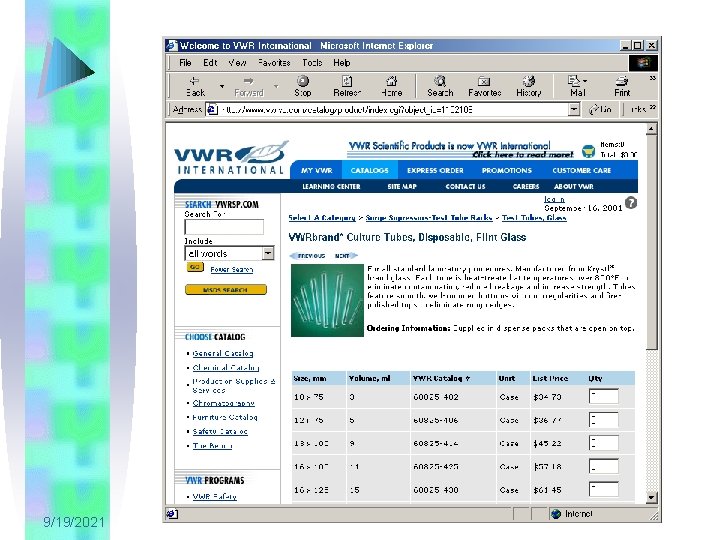This screenshot has width=720, height=540.
Task: Open the View menu
Action: click(x=237, y=63)
